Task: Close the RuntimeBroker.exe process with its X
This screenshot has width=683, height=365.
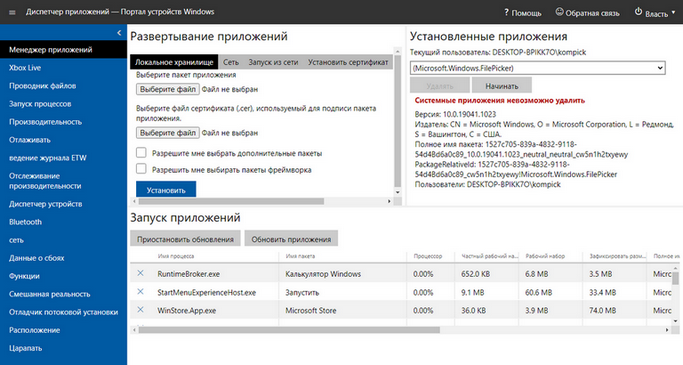Action: [140, 273]
